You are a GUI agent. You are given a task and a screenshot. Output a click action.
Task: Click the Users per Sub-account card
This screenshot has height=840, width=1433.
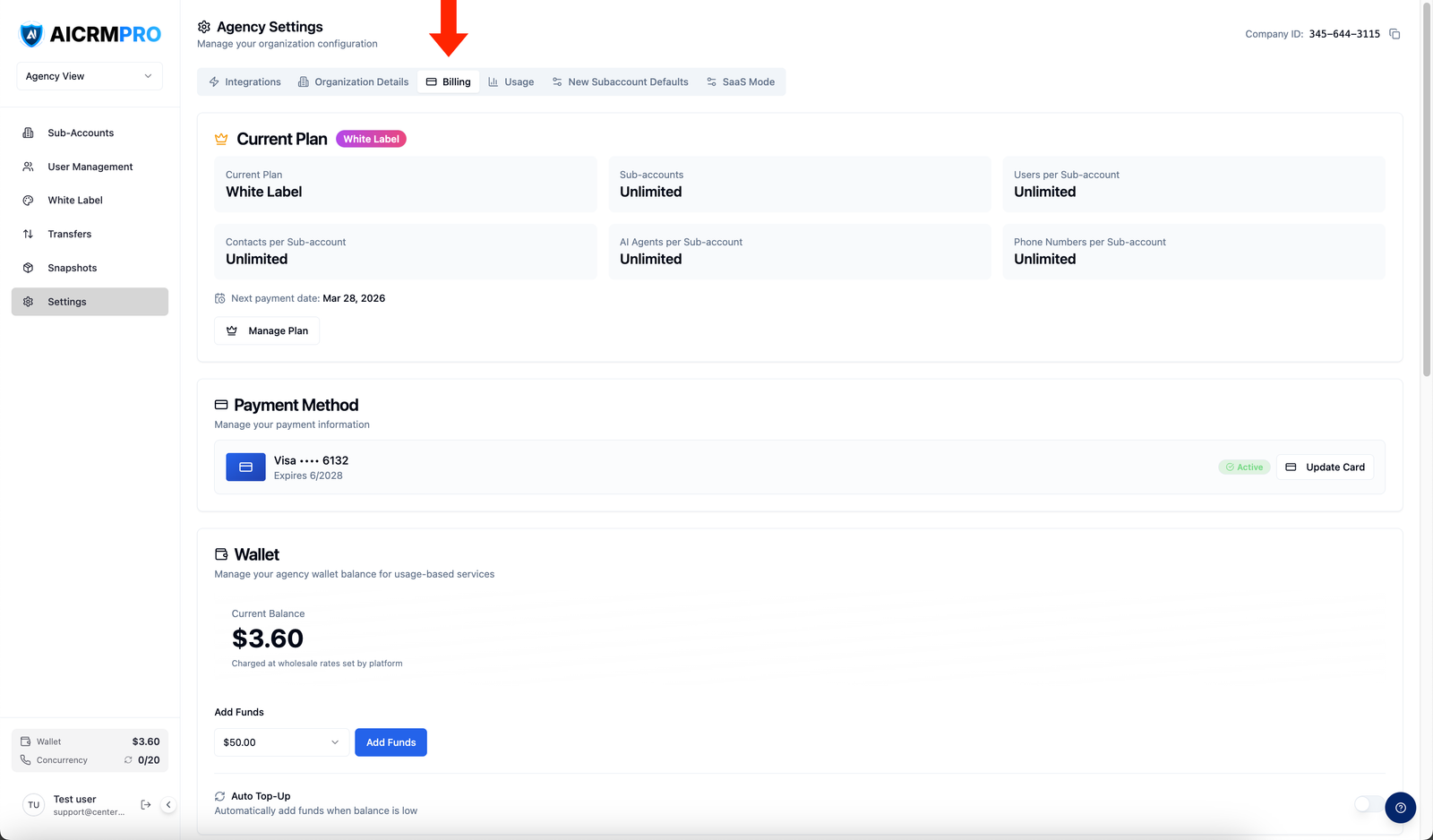1194,184
